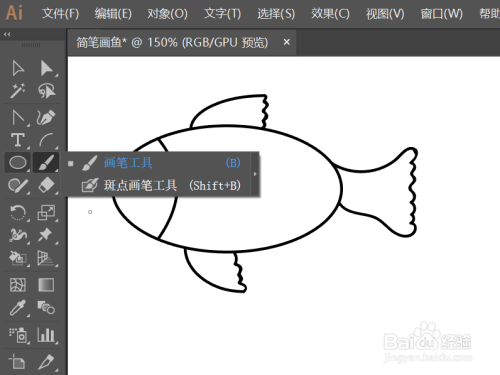Click the toolbar drag grip handle

click(x=31, y=45)
